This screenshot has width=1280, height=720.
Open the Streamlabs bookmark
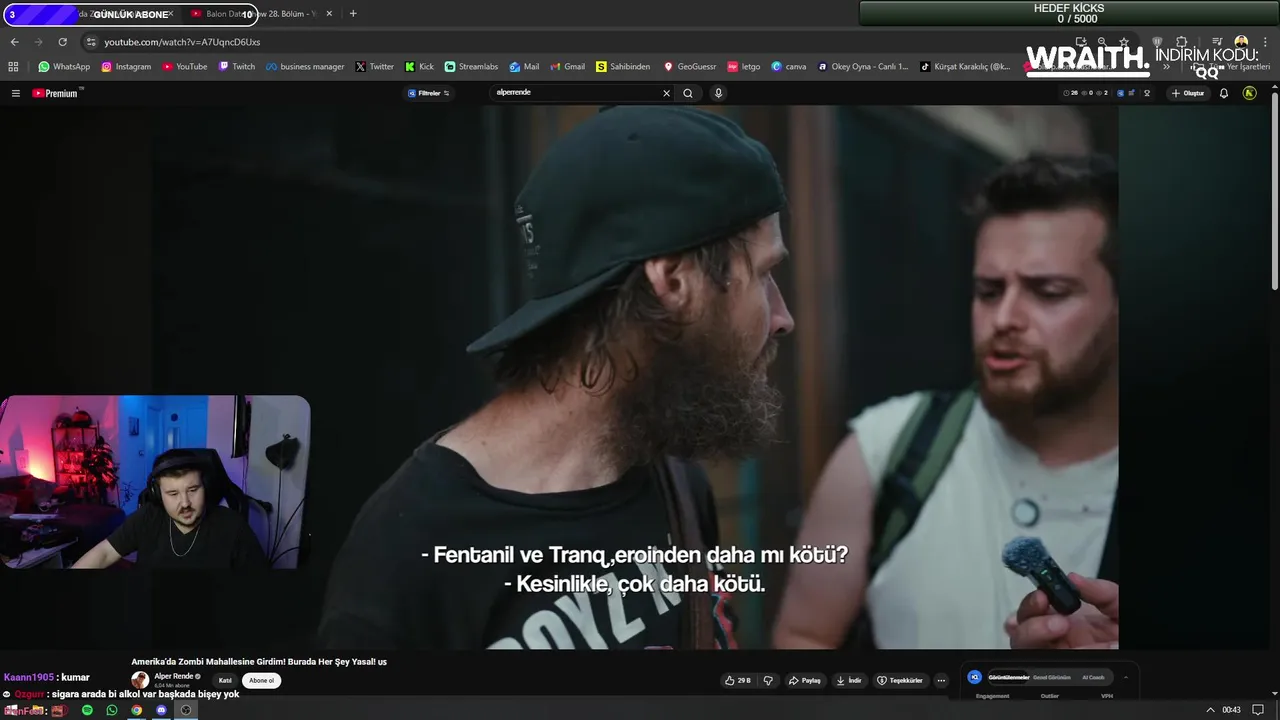471,67
